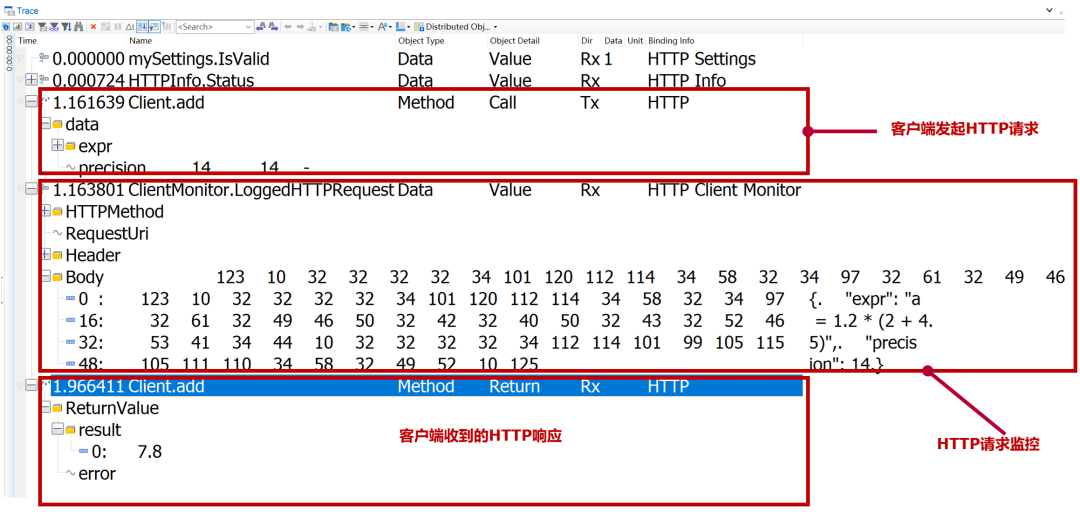Go back with the left arrow icon
The image size is (1080, 512).
tap(288, 27)
